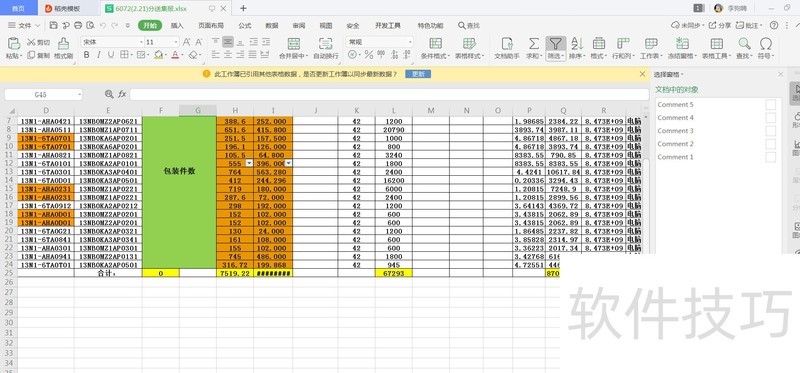Toggle bold formatting button

pyautogui.click(x=86, y=55)
